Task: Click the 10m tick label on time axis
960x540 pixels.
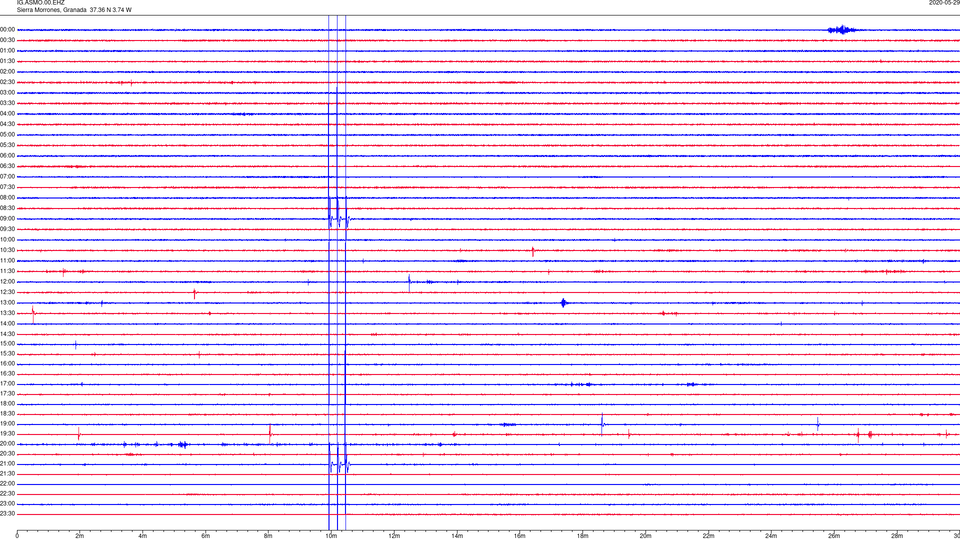Action: click(331, 536)
